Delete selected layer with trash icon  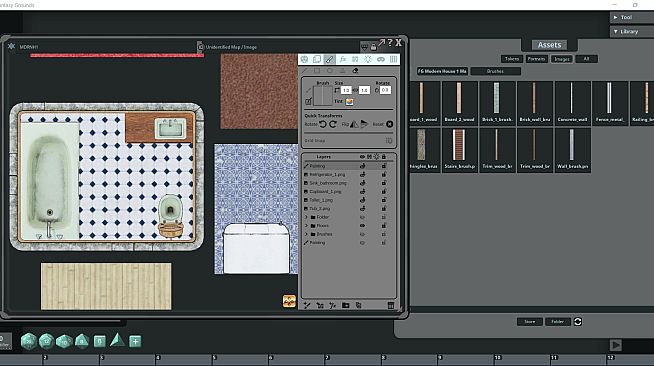391,306
